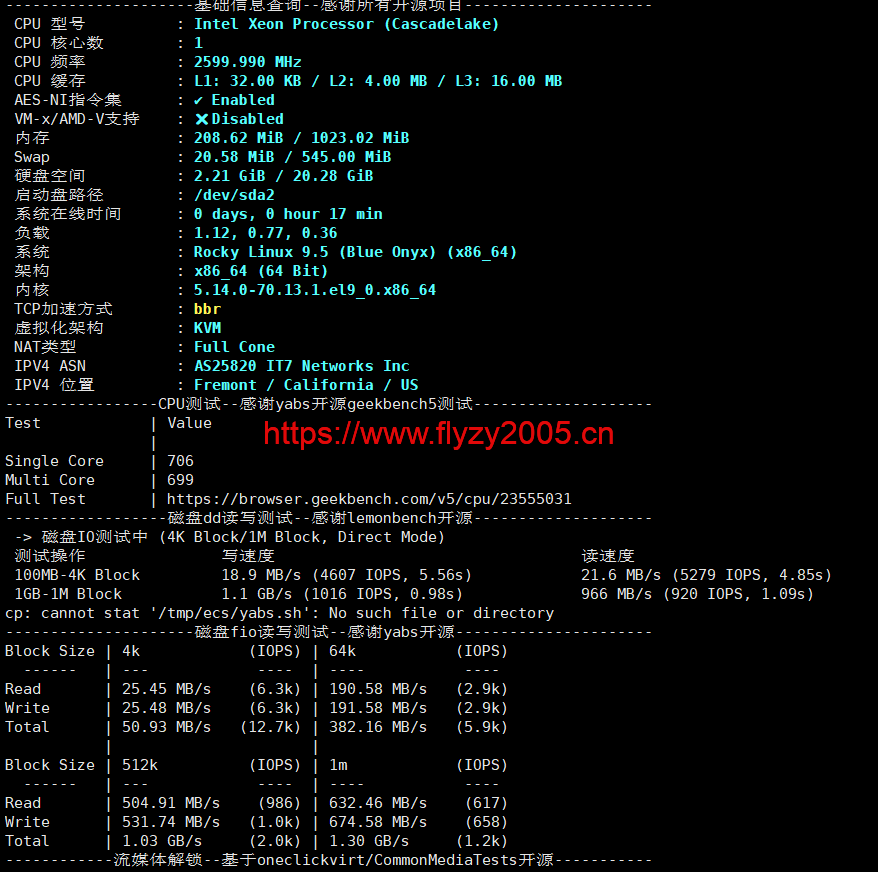This screenshot has height=872, width=878.
Task: Click the NAT type 'Full Cone'
Action: point(234,347)
